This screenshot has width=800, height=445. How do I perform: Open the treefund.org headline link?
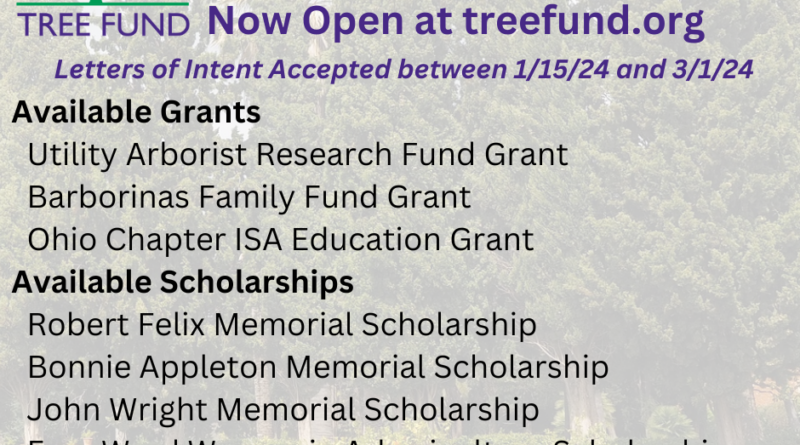point(456,21)
